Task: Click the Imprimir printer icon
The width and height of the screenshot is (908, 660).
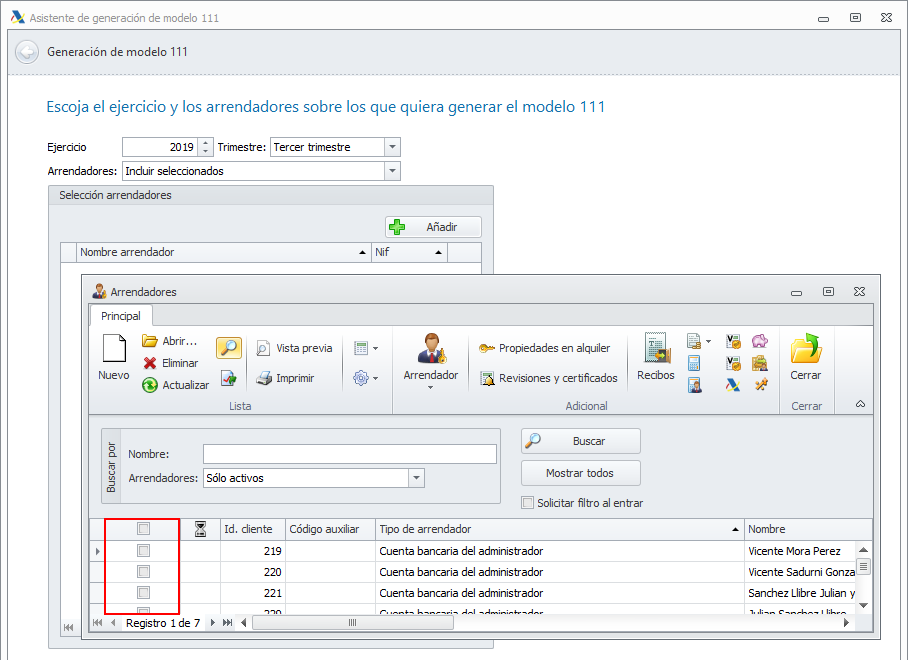Action: [x=264, y=378]
